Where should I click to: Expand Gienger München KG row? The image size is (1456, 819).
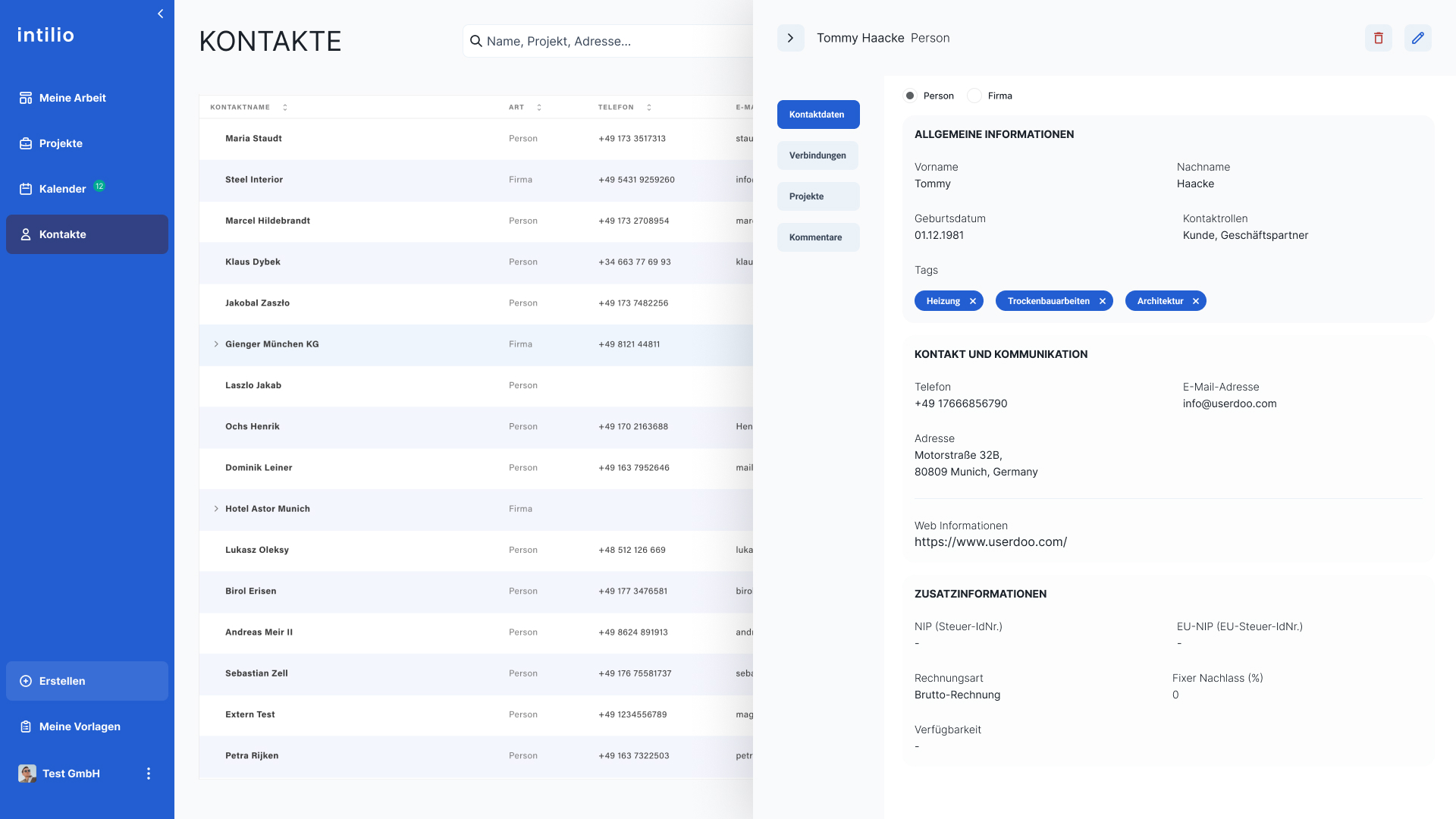tap(216, 344)
